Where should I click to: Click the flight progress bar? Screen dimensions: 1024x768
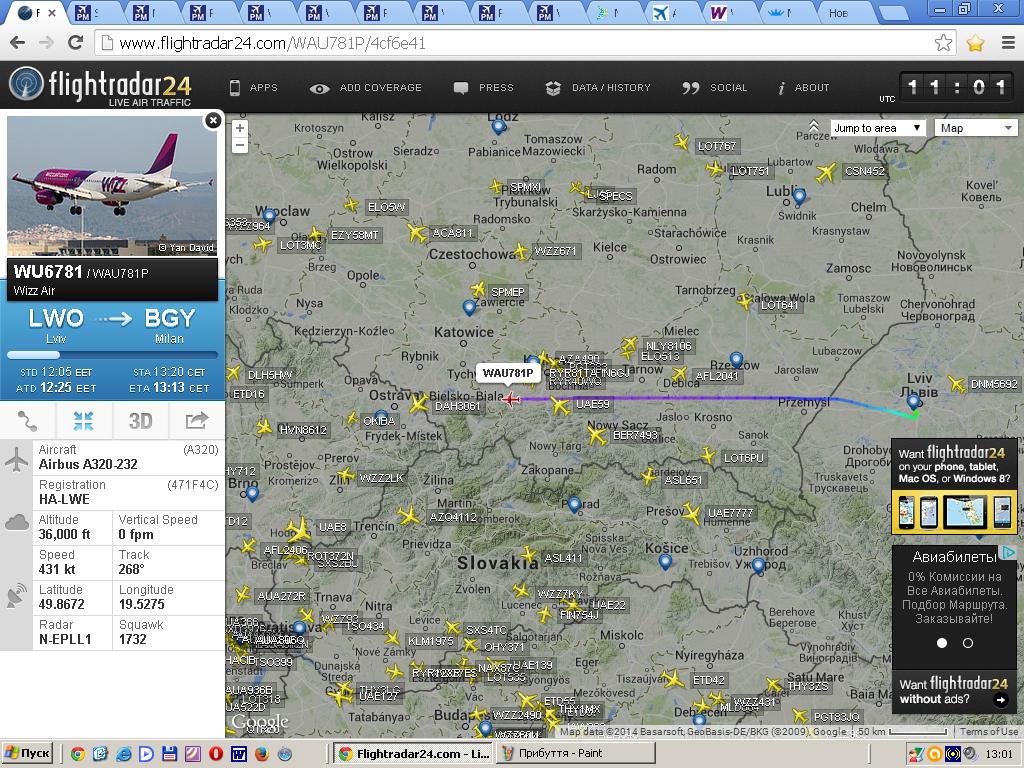112,355
